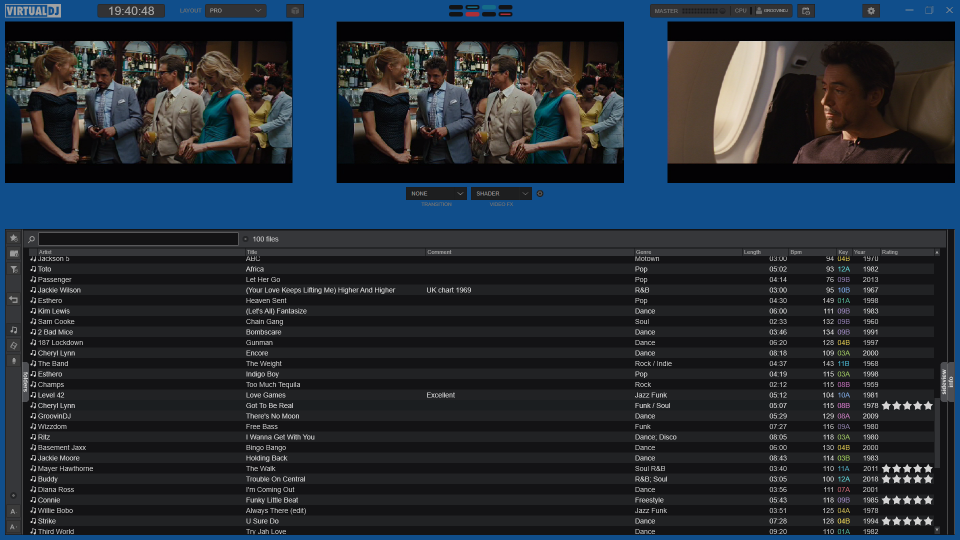
Task: Select GroovinDJ There's No Moon track
Action: click(x=481, y=416)
